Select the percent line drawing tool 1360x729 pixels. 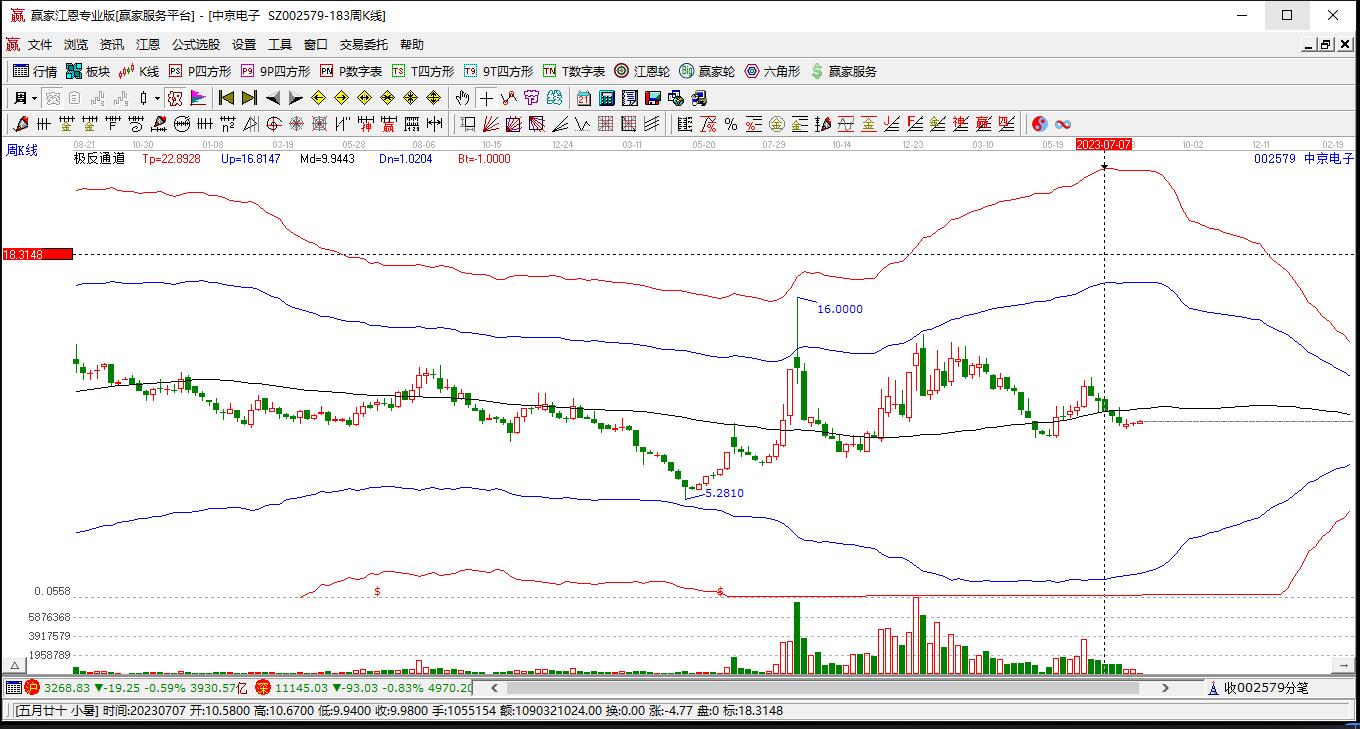pyautogui.click(x=731, y=124)
